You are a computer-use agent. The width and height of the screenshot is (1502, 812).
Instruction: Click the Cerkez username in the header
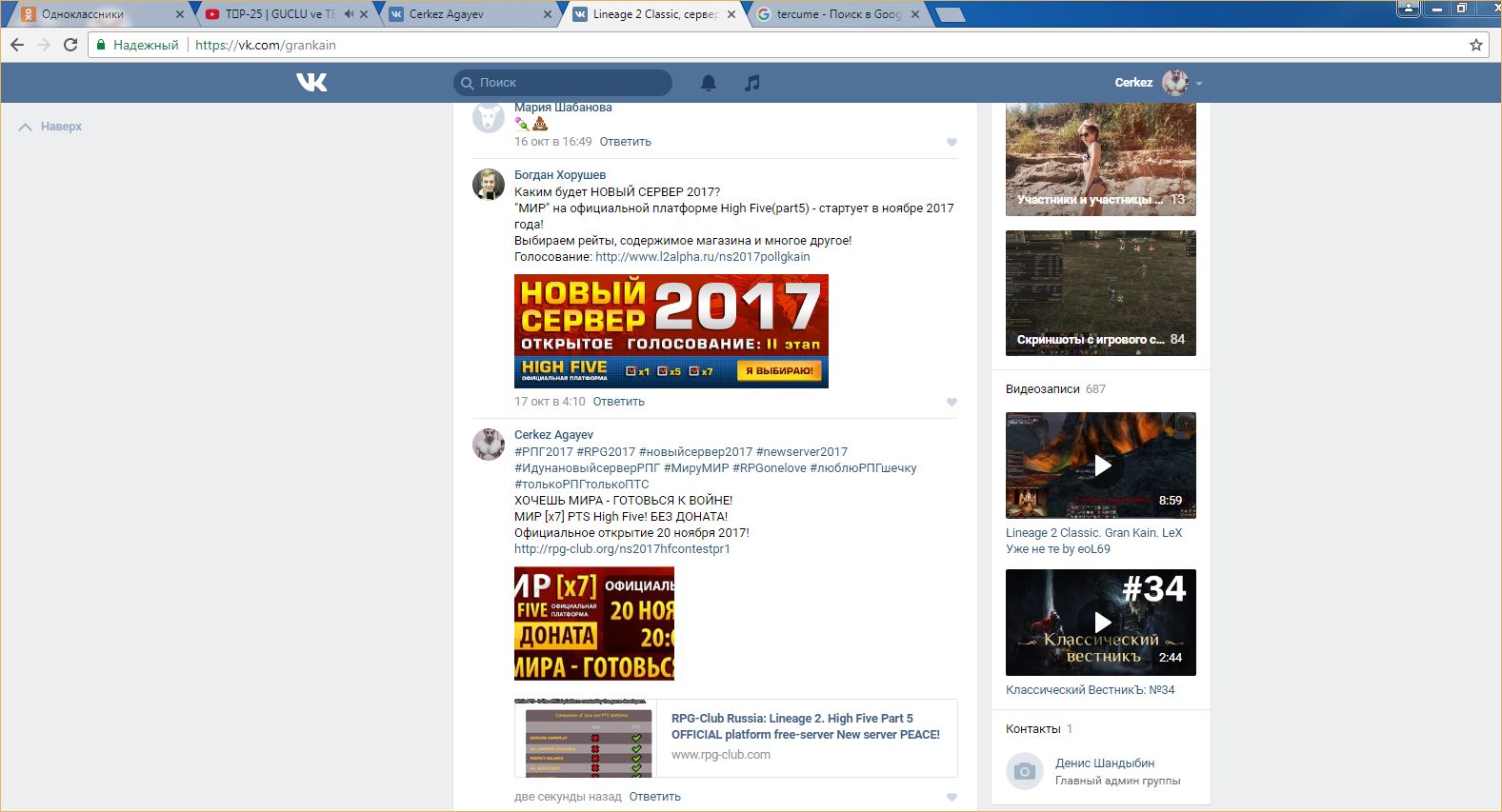pyautogui.click(x=1133, y=83)
